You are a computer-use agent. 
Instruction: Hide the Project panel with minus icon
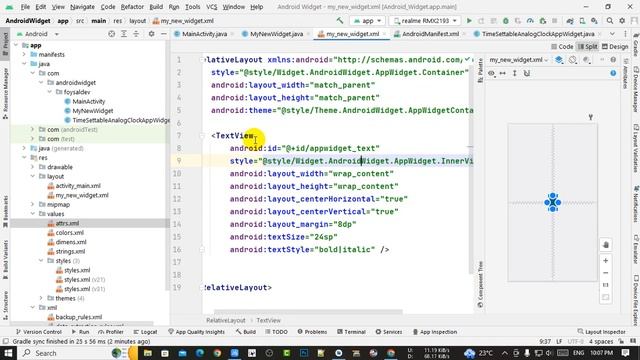pos(164,34)
